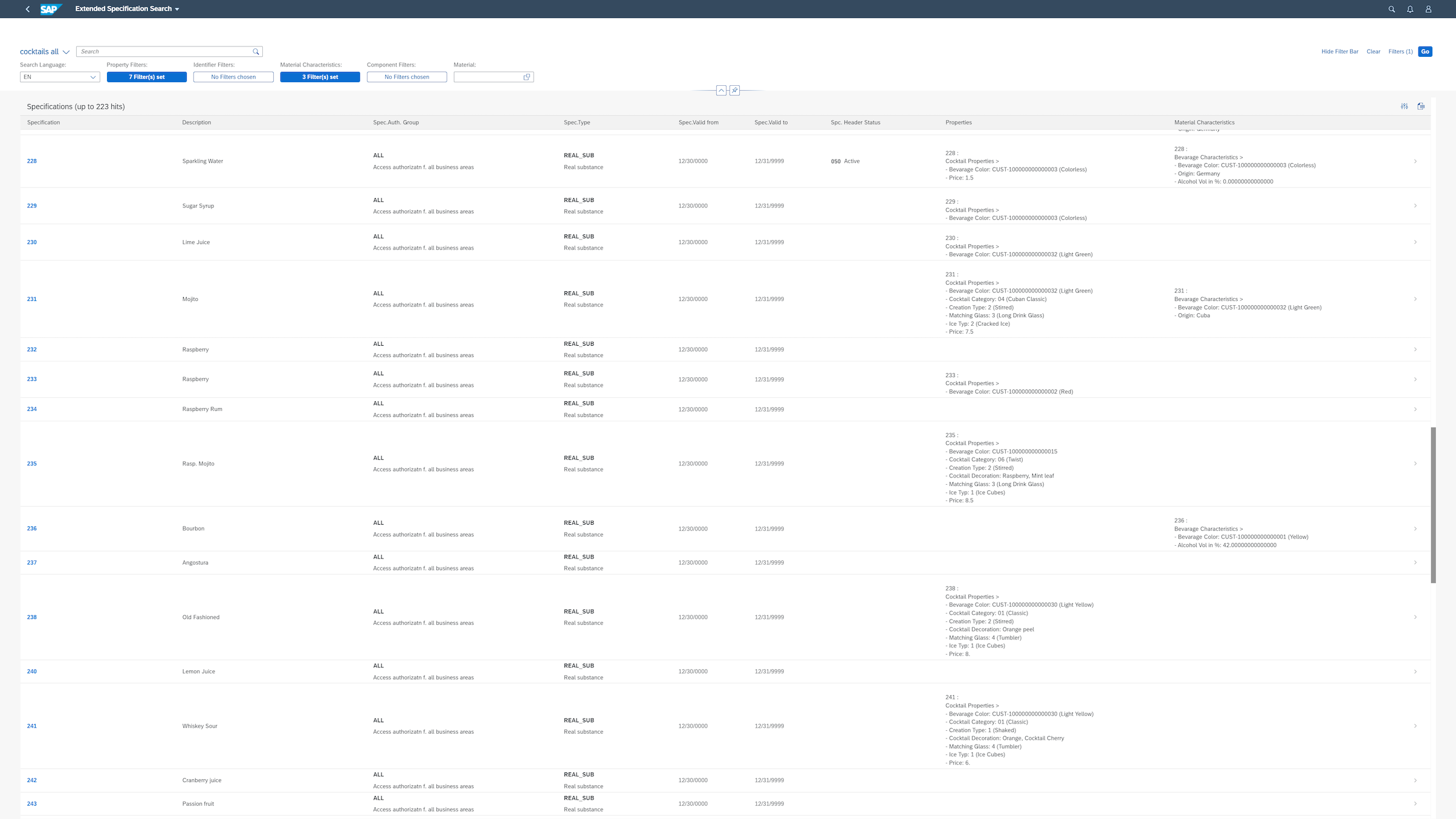Open the notifications bell

coord(1410,9)
